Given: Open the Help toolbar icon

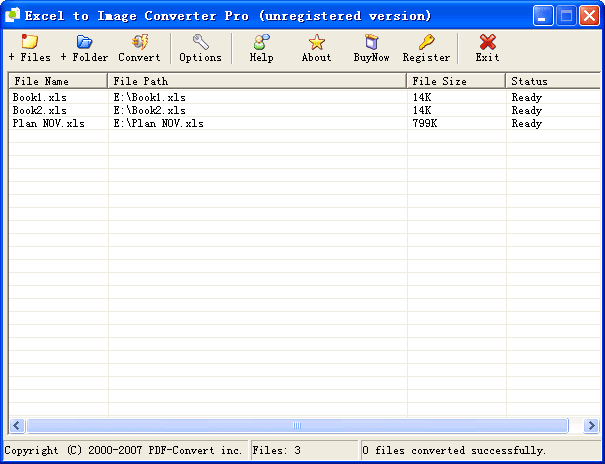Looking at the screenshot, I should (x=261, y=42).
